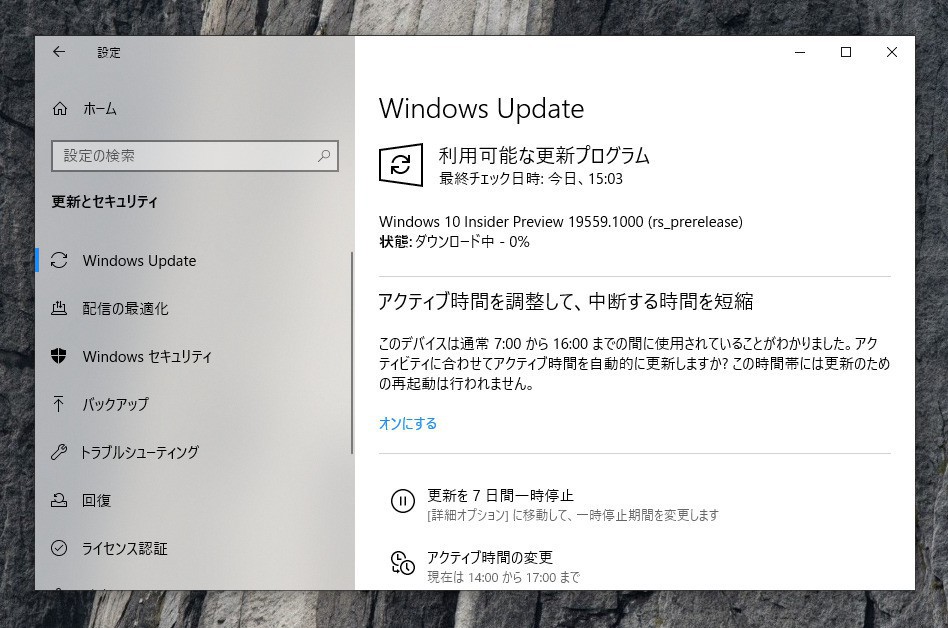Click Windows 10 Insider Preview 19559.1000 text
This screenshot has width=948, height=628.
coord(560,222)
